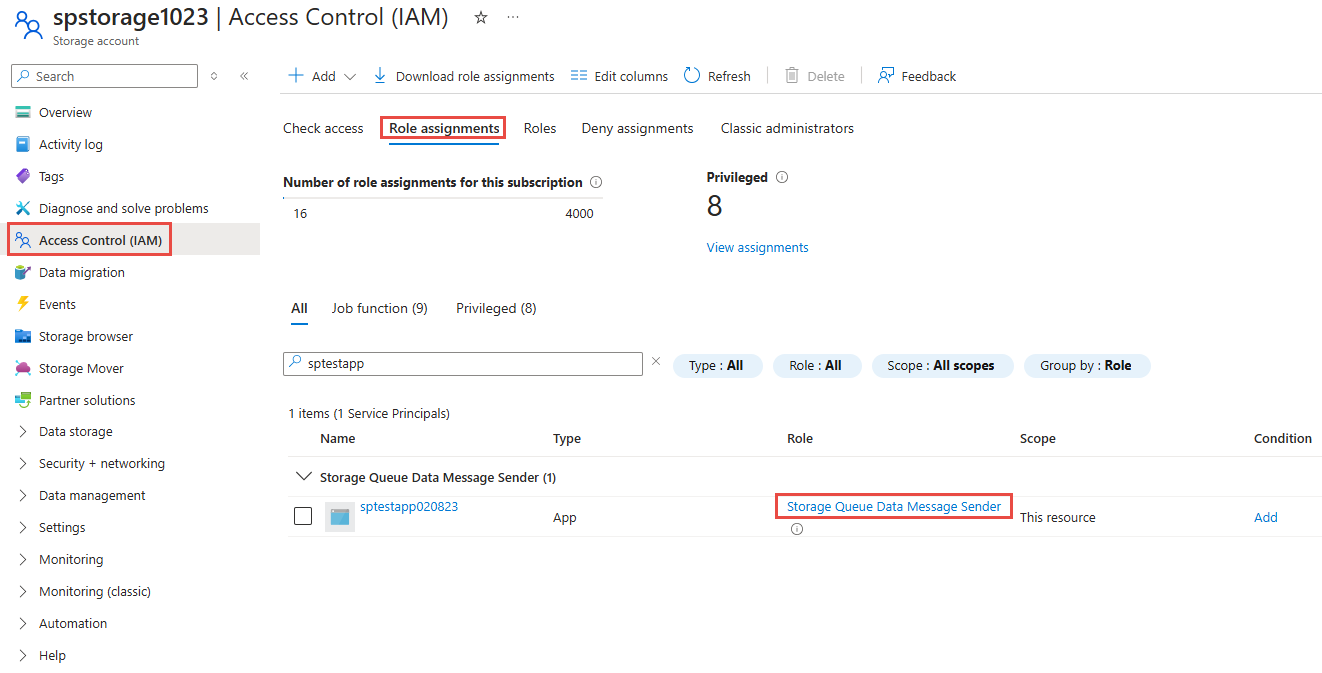Viewport: 1322px width, 673px height.
Task: Clear the sptestapp search with X
Action: 656,362
